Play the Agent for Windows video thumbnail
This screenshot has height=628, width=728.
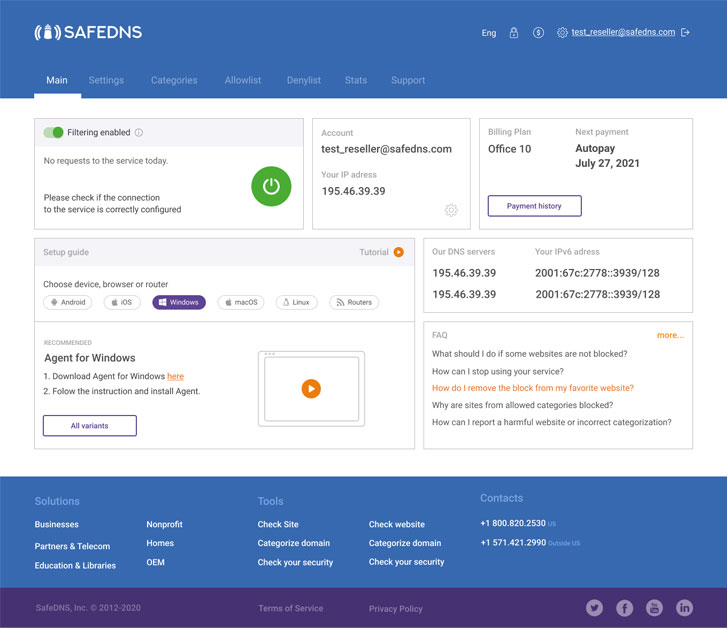coord(311,389)
